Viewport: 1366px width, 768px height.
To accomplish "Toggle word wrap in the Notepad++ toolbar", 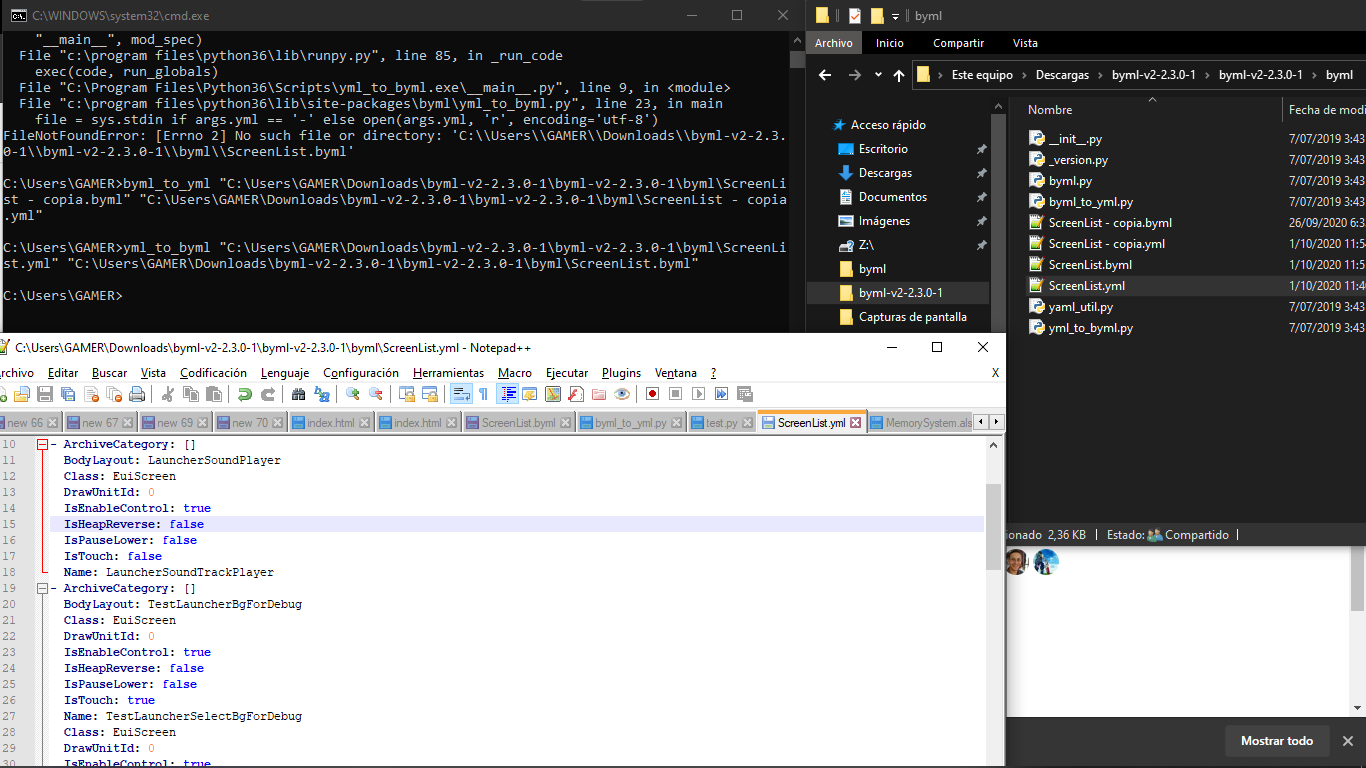I will coord(460,393).
